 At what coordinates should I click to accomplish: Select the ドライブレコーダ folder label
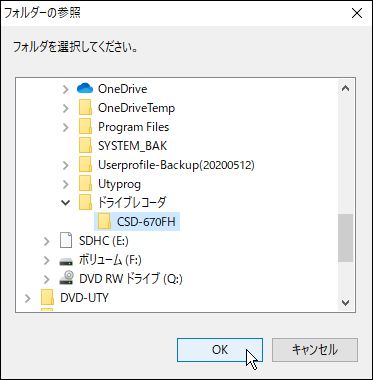tap(132, 203)
